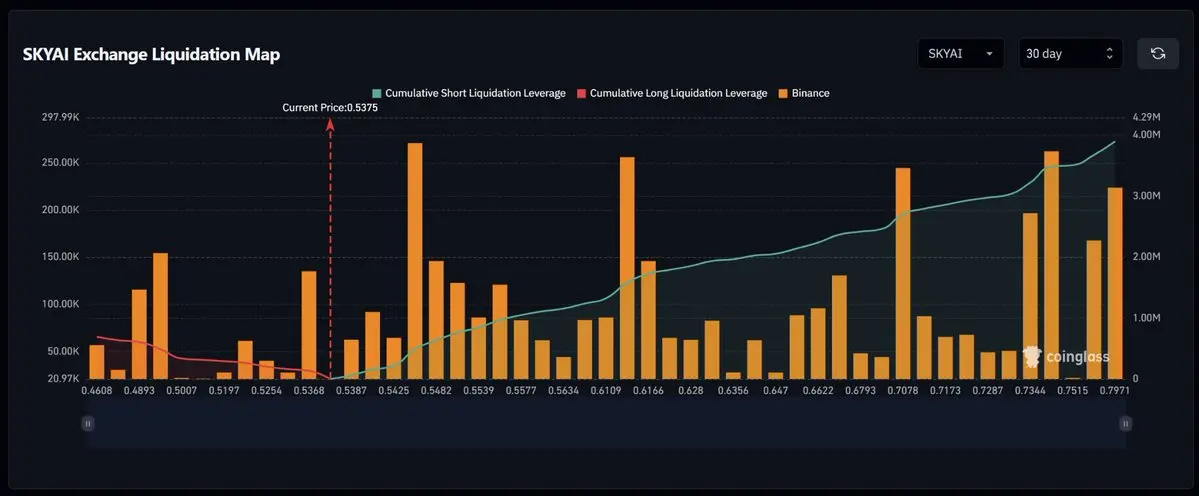Click the 4.00M right axis label
Screen dimensions: 1199x496
[1146, 135]
